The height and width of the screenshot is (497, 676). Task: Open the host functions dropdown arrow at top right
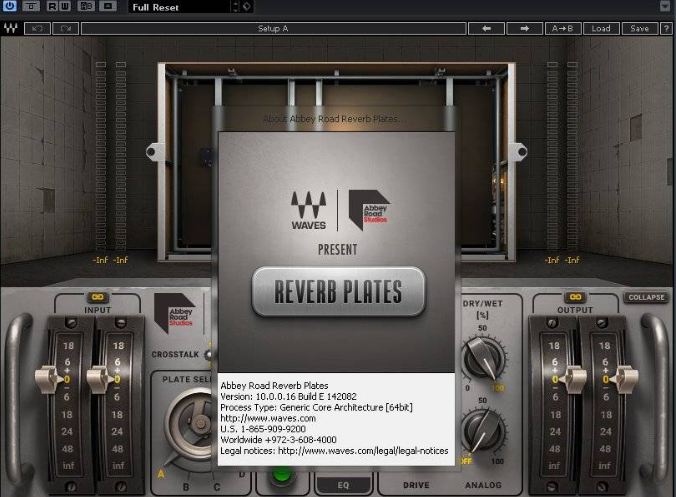click(666, 6)
